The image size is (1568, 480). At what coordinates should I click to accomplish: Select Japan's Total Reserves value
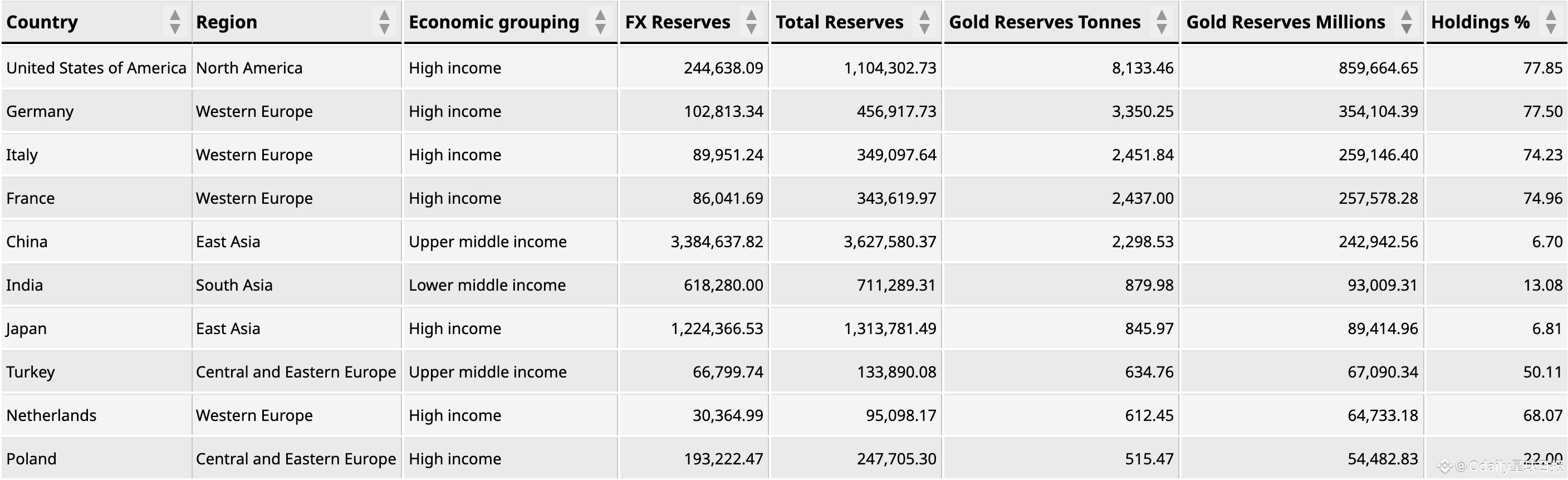(889, 329)
